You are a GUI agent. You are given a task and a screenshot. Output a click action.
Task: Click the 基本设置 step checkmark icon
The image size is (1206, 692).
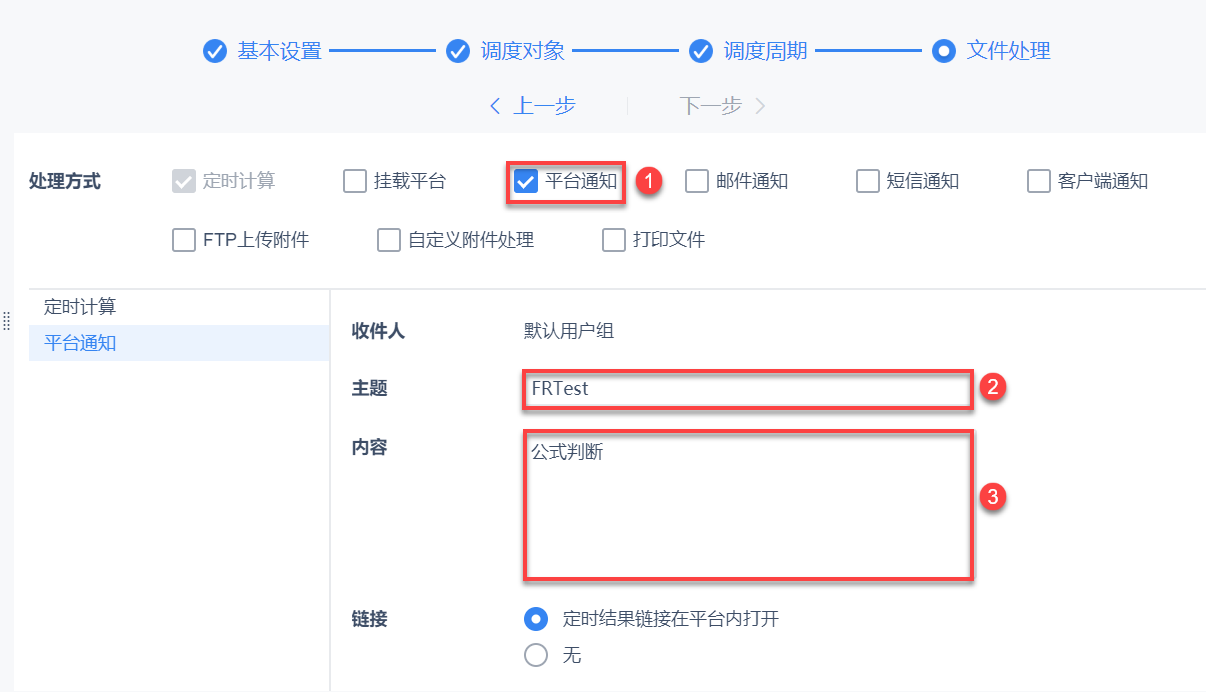point(214,51)
